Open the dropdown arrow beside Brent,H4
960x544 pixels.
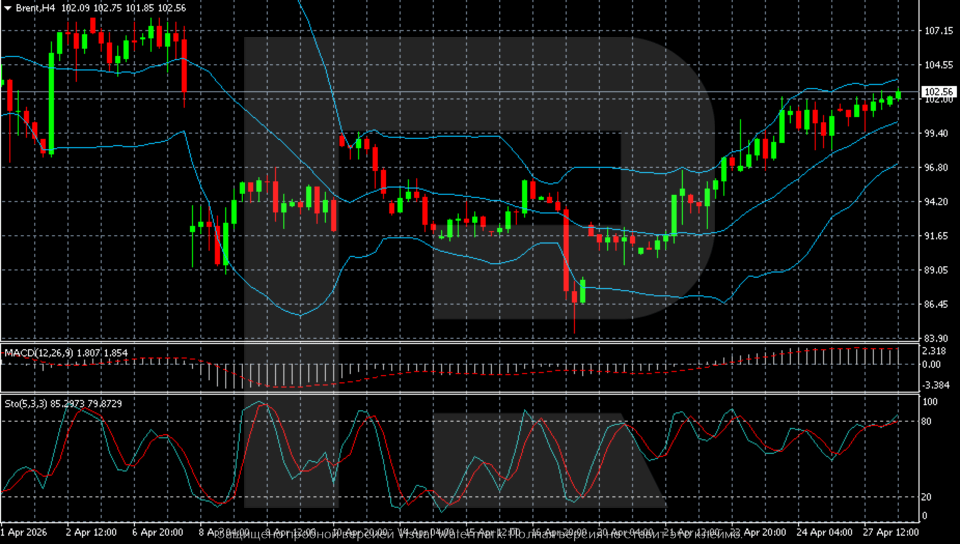coord(8,8)
